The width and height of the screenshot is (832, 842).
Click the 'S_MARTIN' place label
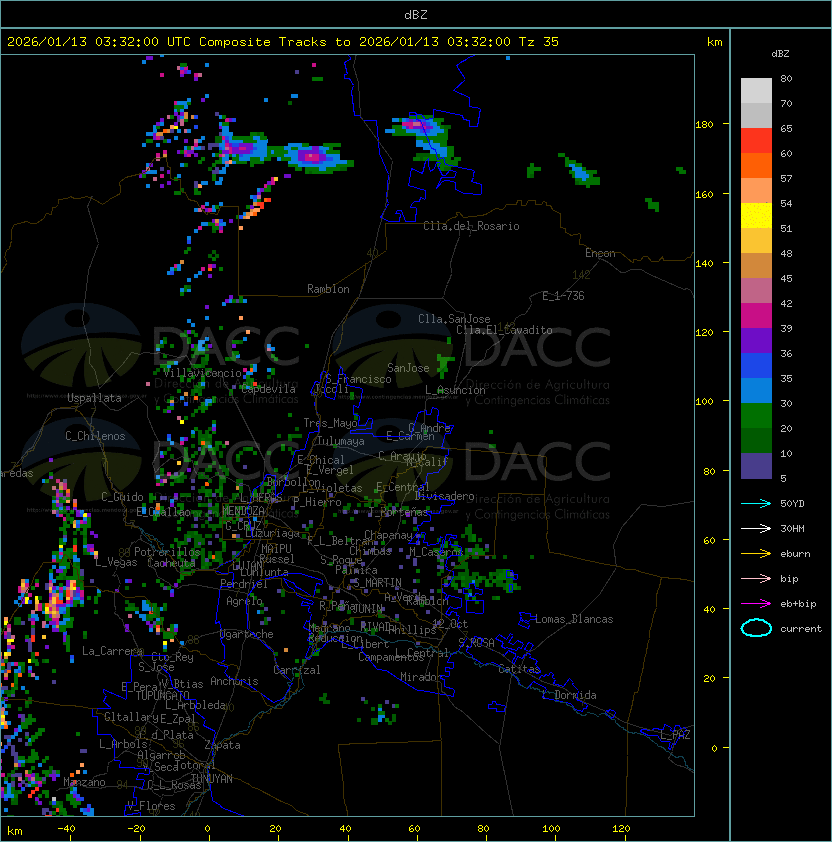click(x=377, y=582)
